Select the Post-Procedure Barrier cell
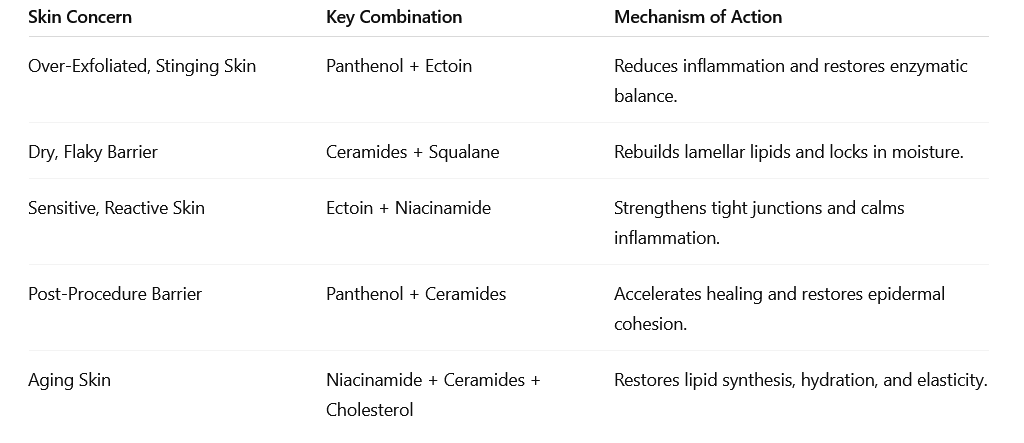The height and width of the screenshot is (443, 1024). [x=115, y=294]
